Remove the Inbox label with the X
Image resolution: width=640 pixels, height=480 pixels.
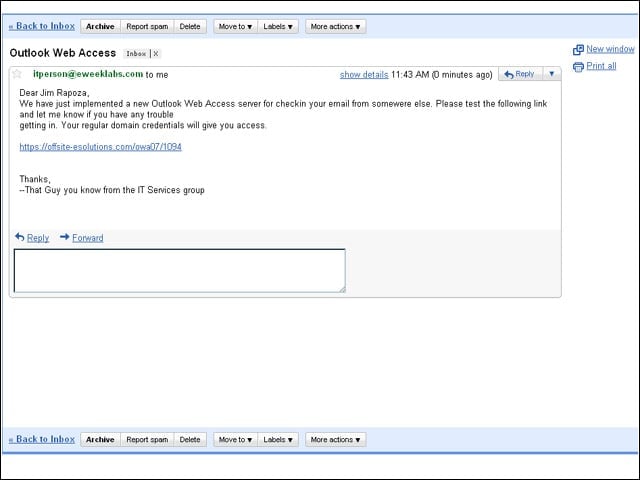156,53
